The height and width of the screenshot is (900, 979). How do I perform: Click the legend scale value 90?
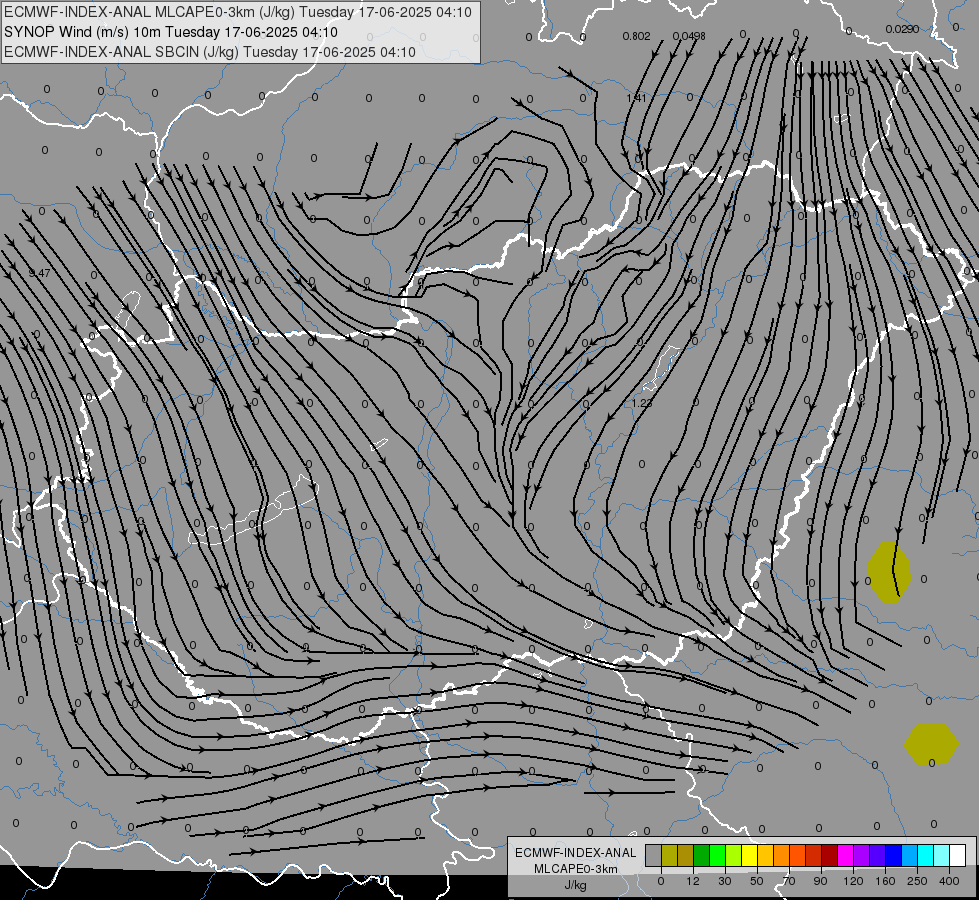[x=820, y=881]
